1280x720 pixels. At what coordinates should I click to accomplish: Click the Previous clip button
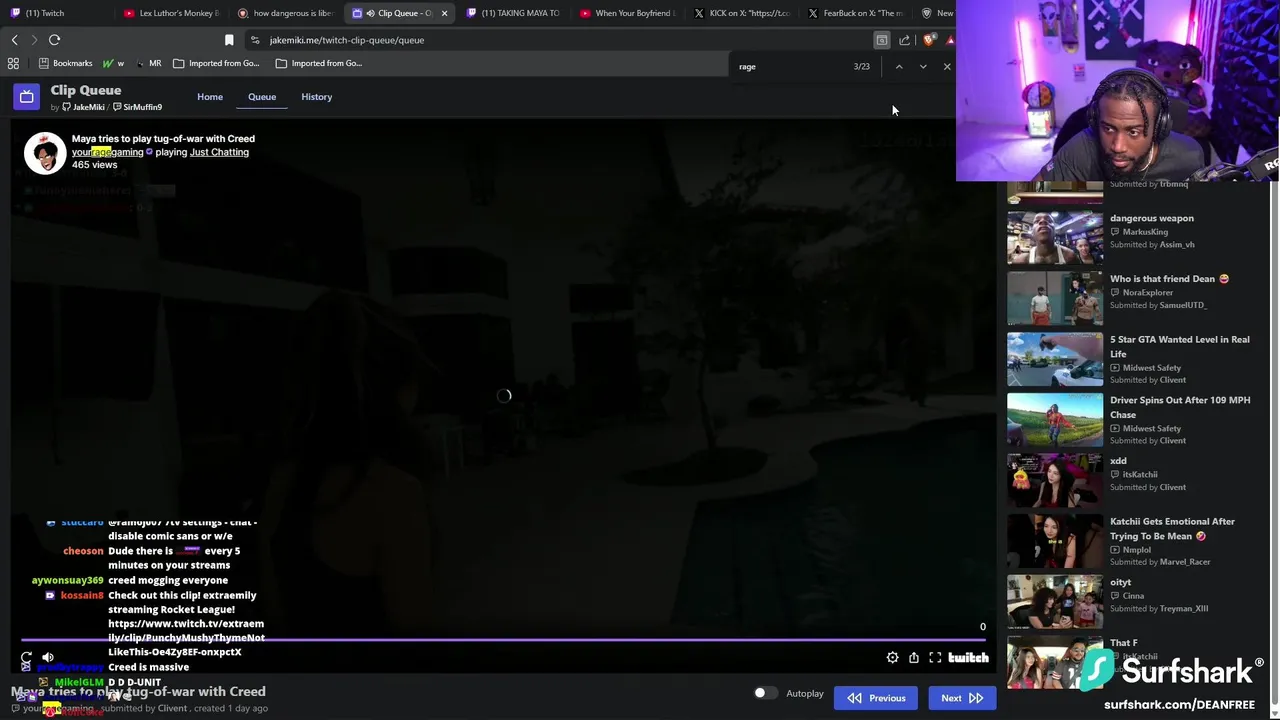[875, 698]
